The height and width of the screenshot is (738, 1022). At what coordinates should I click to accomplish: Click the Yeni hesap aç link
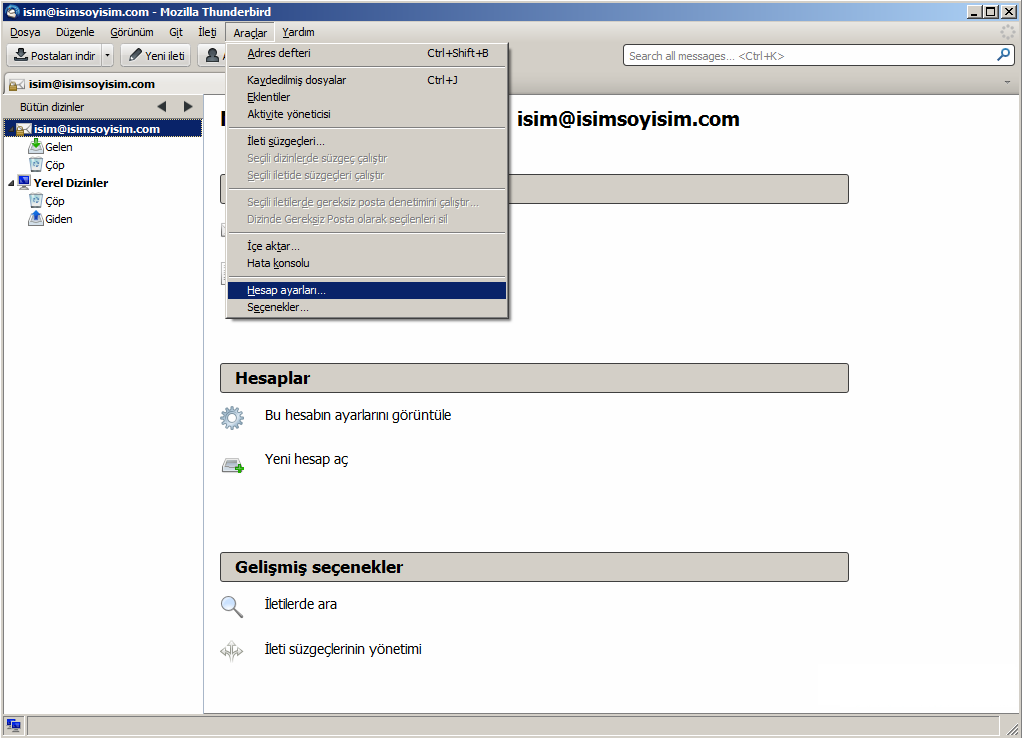[306, 460]
